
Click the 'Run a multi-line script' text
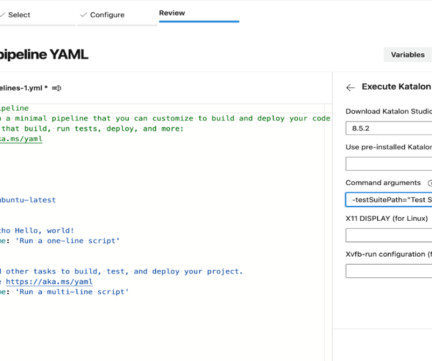coord(72,292)
